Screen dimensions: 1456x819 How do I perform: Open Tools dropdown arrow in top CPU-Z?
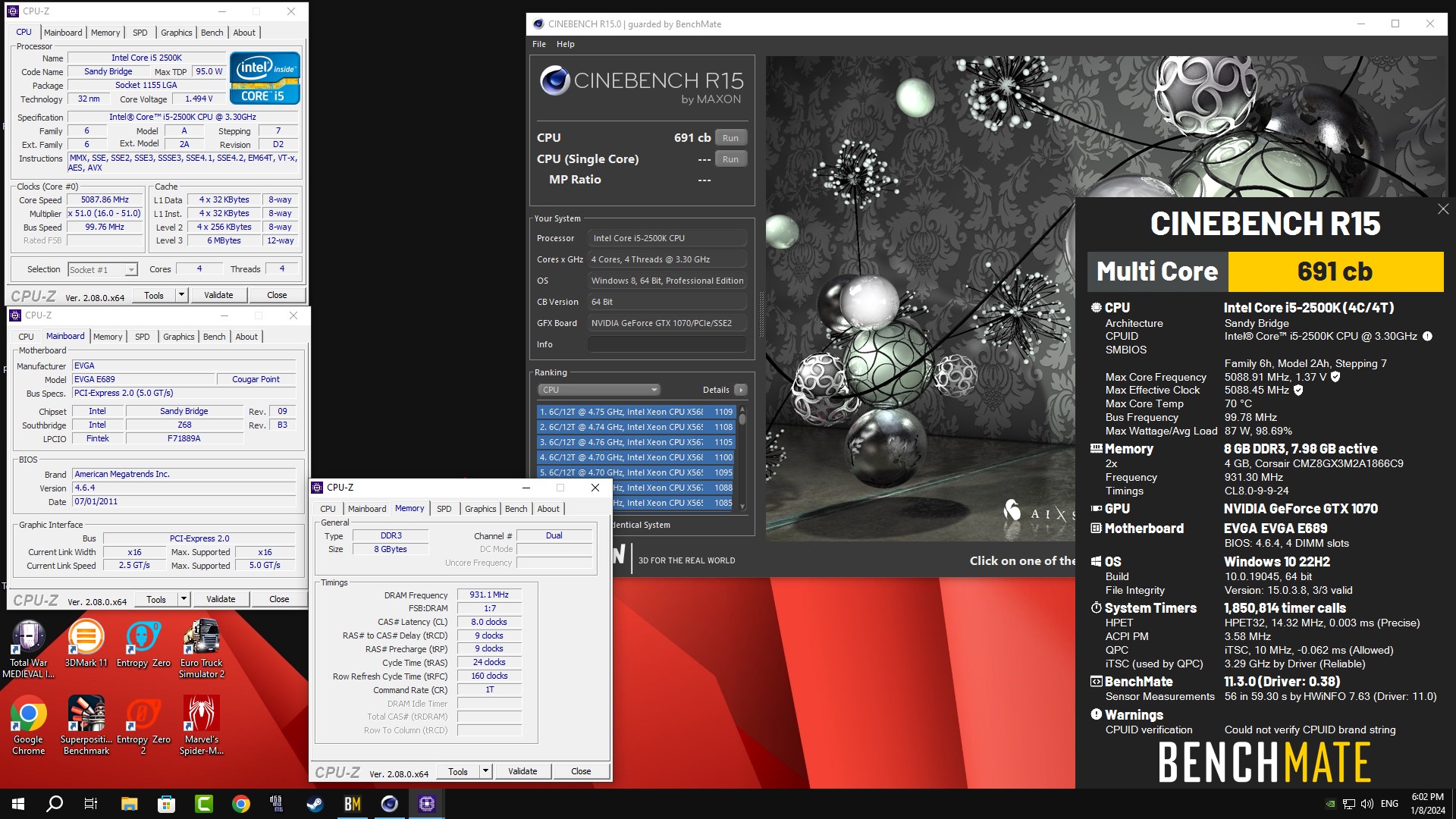181,295
